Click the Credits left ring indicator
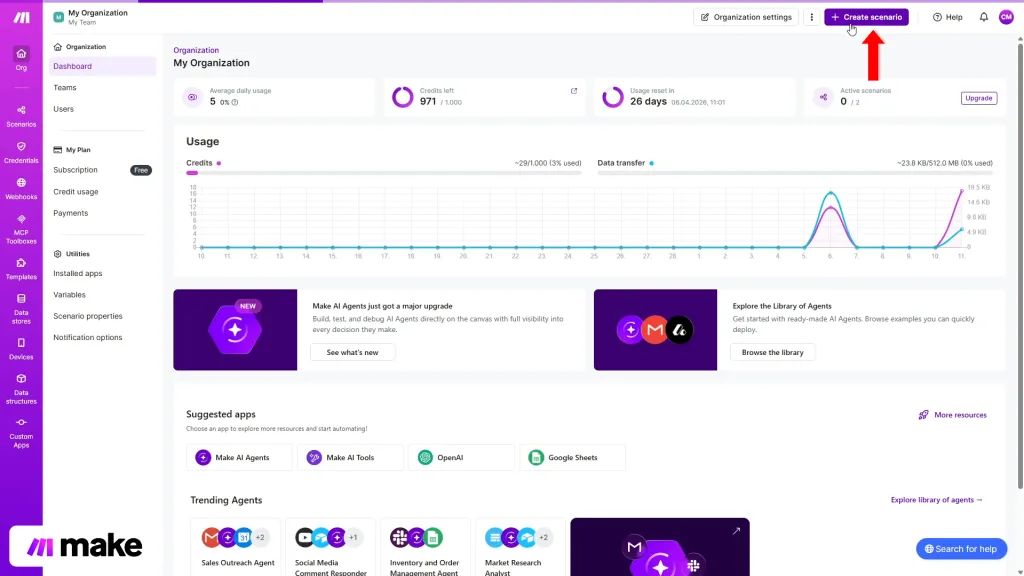This screenshot has height=576, width=1024. (x=402, y=97)
